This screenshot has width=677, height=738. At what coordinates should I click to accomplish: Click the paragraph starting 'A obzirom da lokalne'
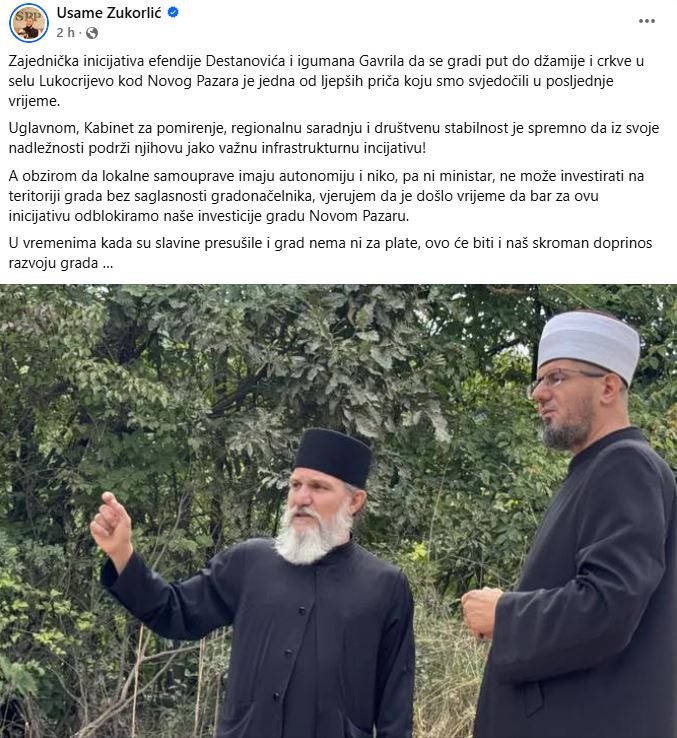pyautogui.click(x=326, y=196)
